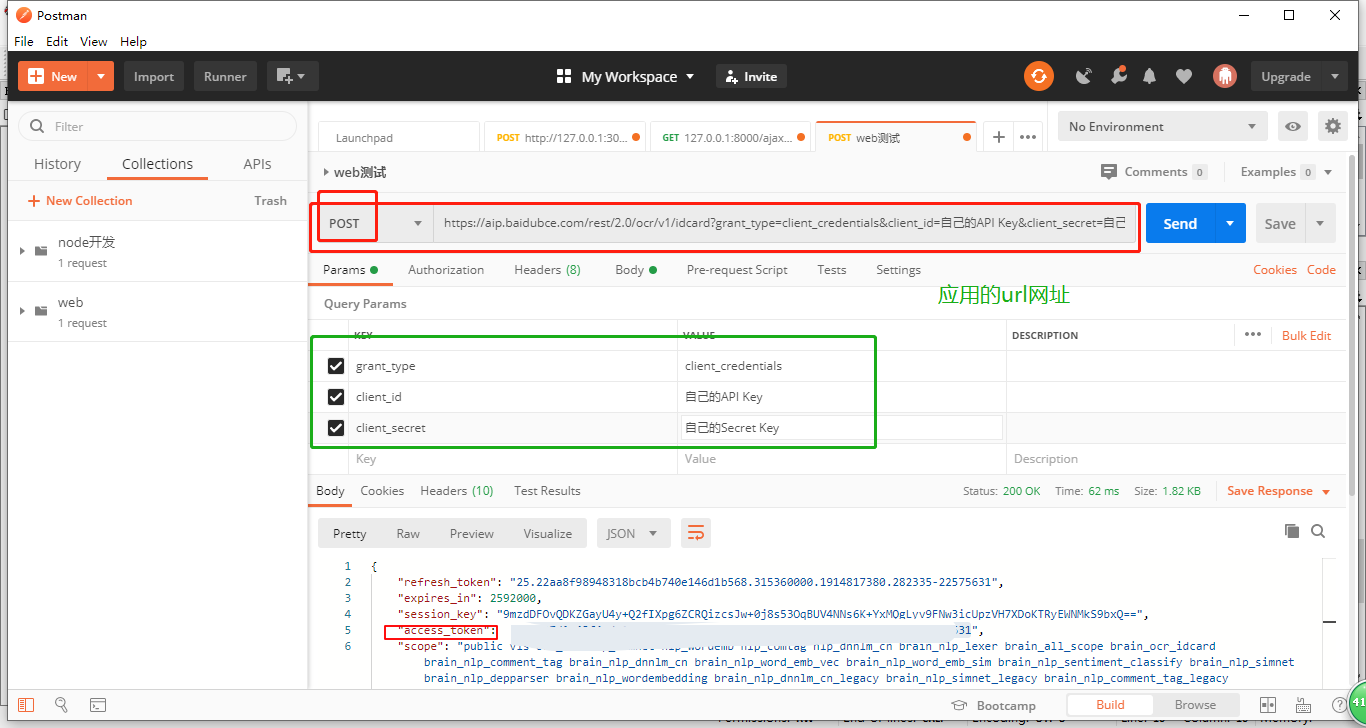Select Preview response view
This screenshot has width=1366, height=728.
pos(472,533)
